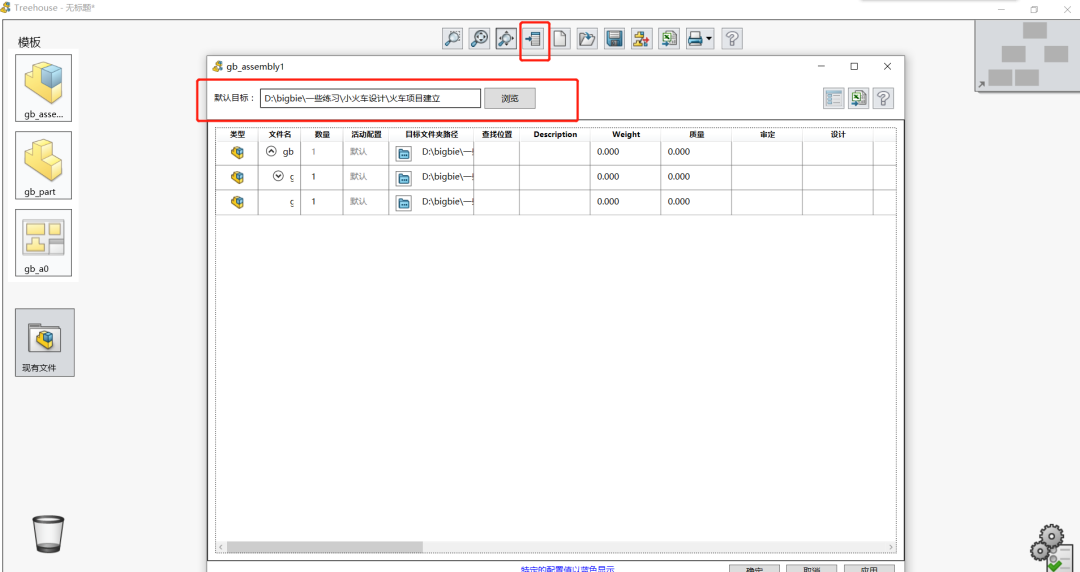Click the 文件名 column header

[280, 134]
